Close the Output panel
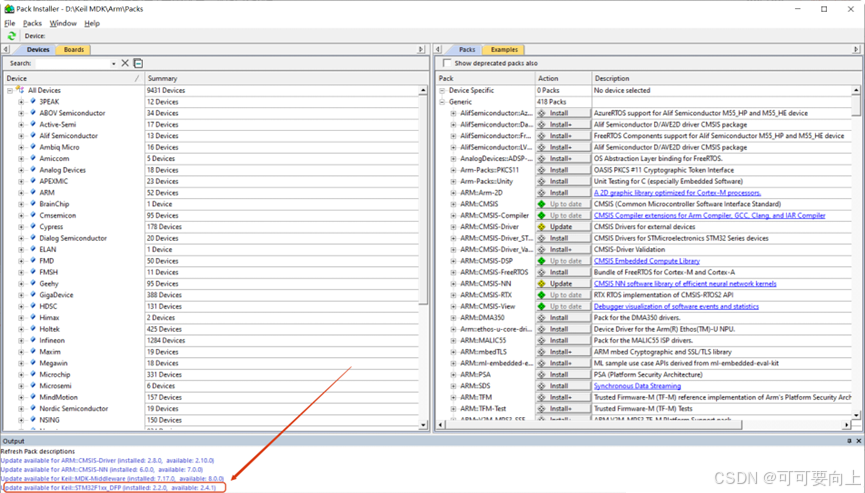865x493 pixels. (x=858, y=441)
